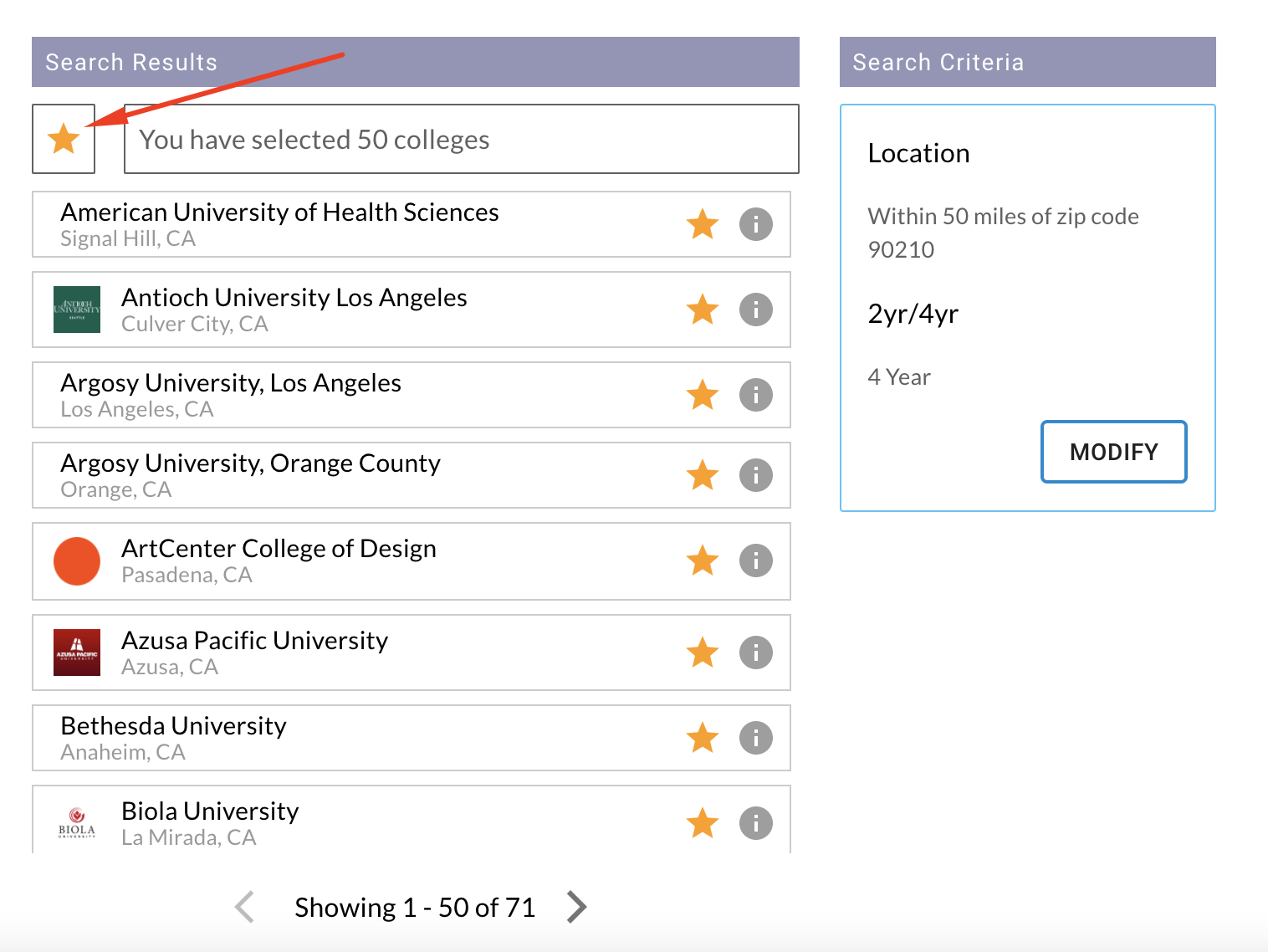Click 'Signal Hill, CA' location text
The height and width of the screenshot is (952, 1268).
[128, 239]
